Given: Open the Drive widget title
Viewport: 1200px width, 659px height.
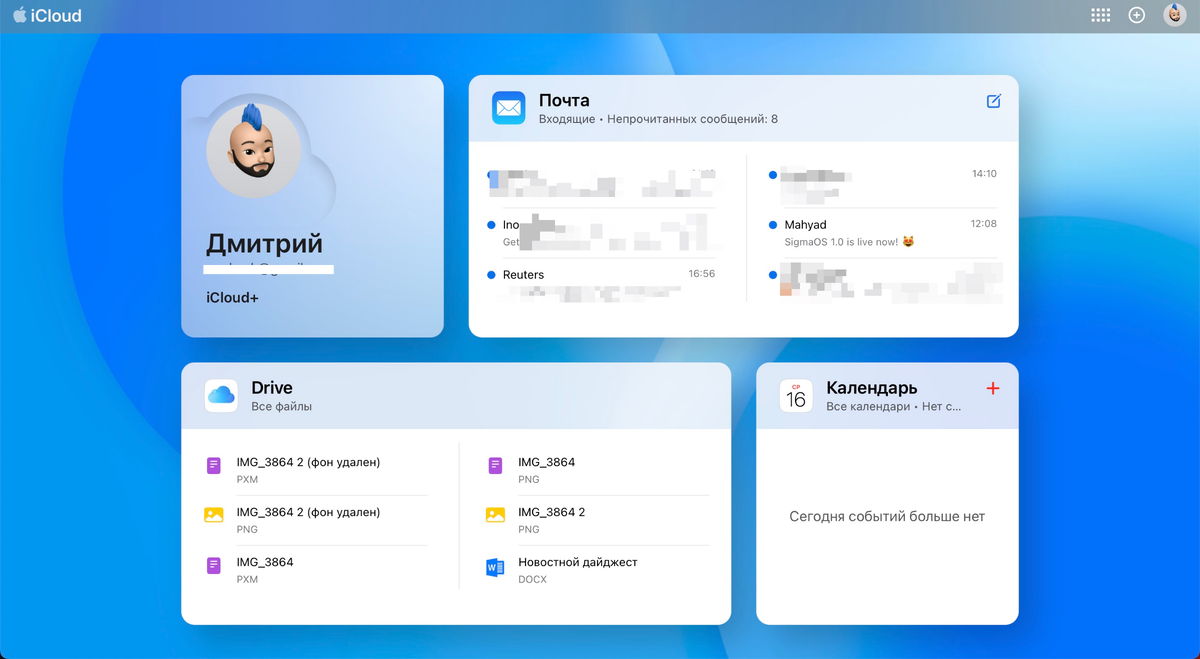Looking at the screenshot, I should (x=272, y=388).
